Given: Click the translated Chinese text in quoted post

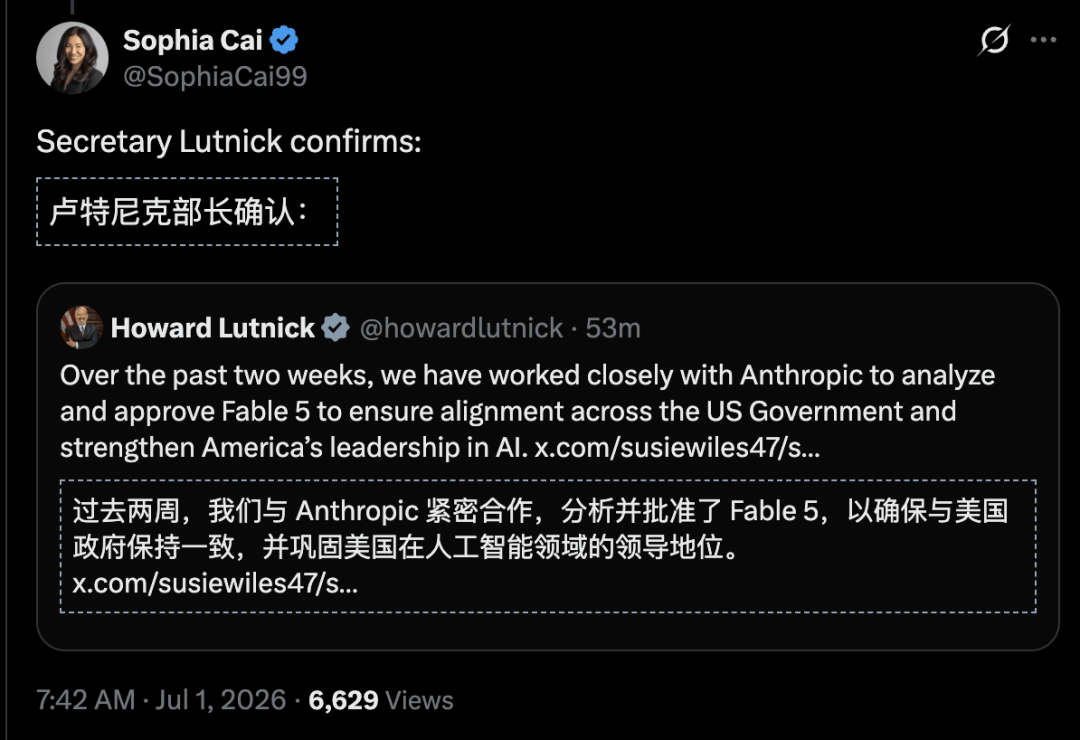Looking at the screenshot, I should pos(548,546).
